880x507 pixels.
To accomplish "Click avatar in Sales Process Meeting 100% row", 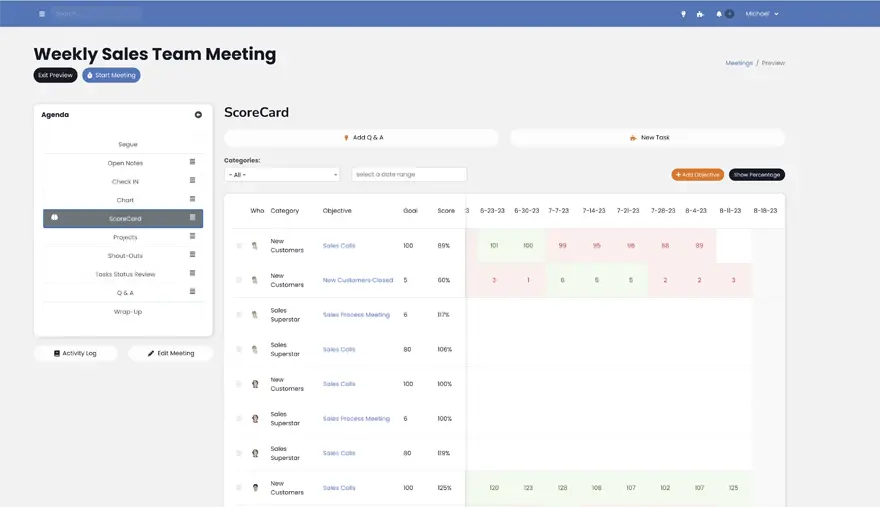I will 255,419.
